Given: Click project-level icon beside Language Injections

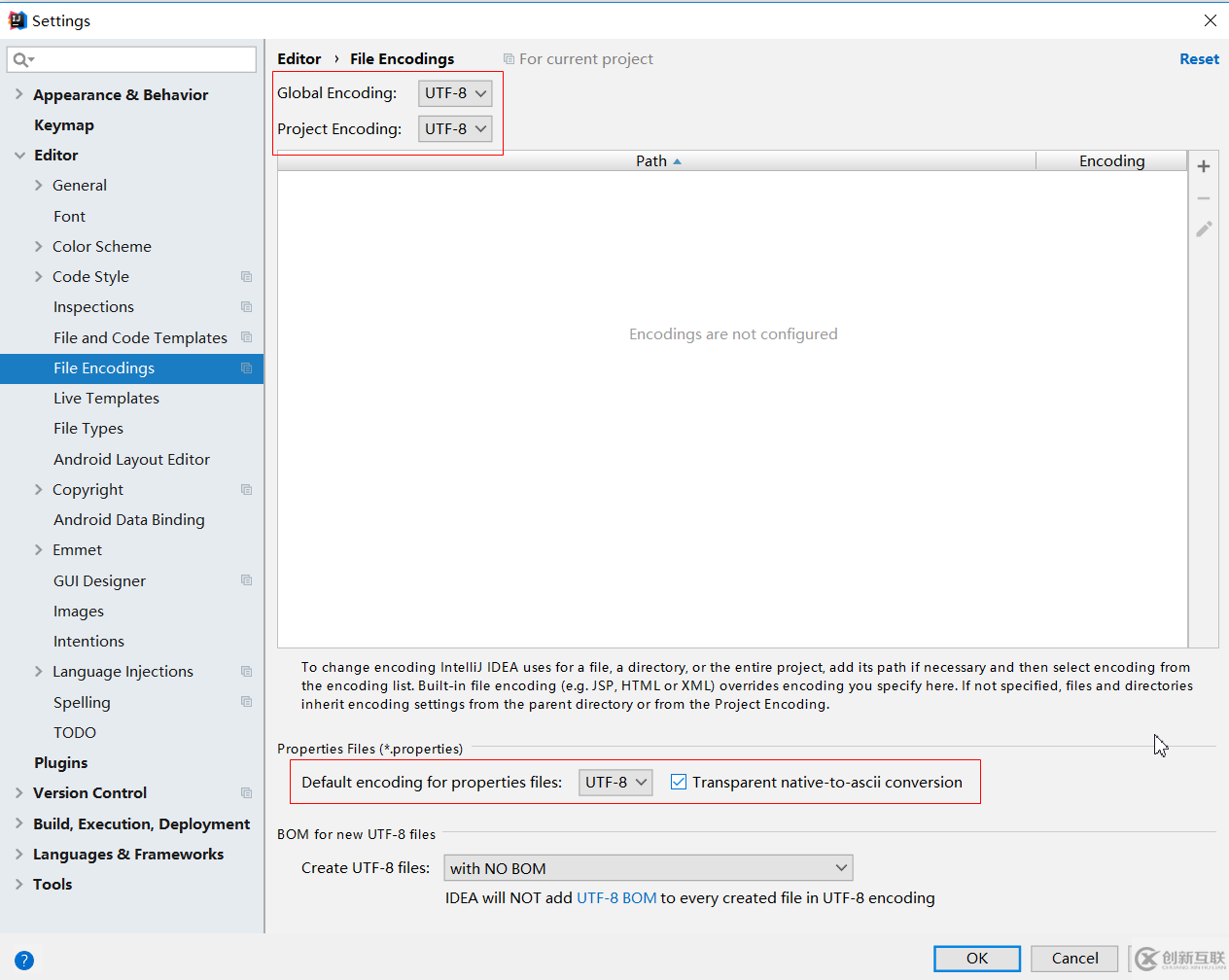Looking at the screenshot, I should point(246,672).
